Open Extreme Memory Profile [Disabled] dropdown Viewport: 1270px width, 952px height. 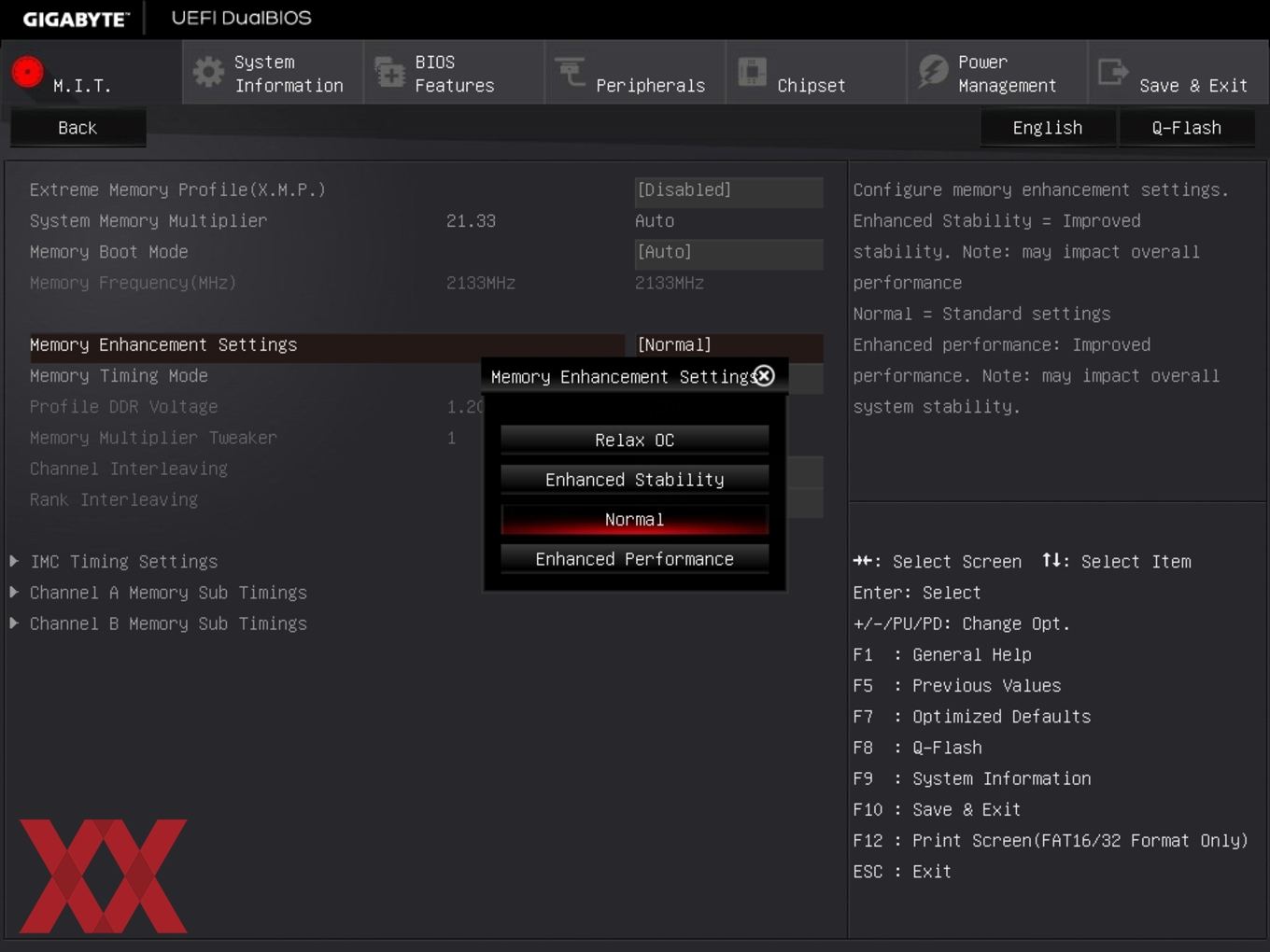(x=728, y=190)
